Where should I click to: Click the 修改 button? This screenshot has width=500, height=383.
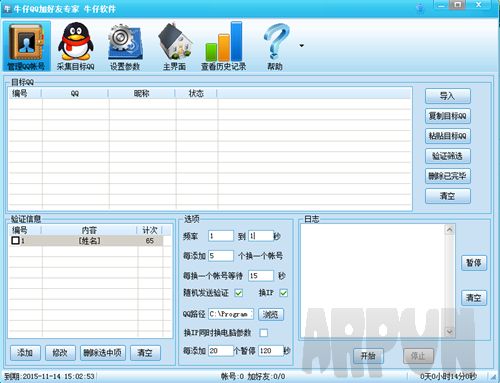coord(60,353)
